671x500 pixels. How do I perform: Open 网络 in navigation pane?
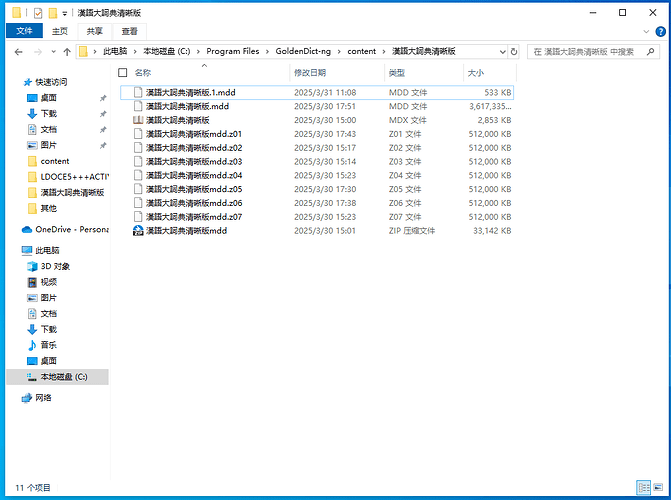[43, 398]
